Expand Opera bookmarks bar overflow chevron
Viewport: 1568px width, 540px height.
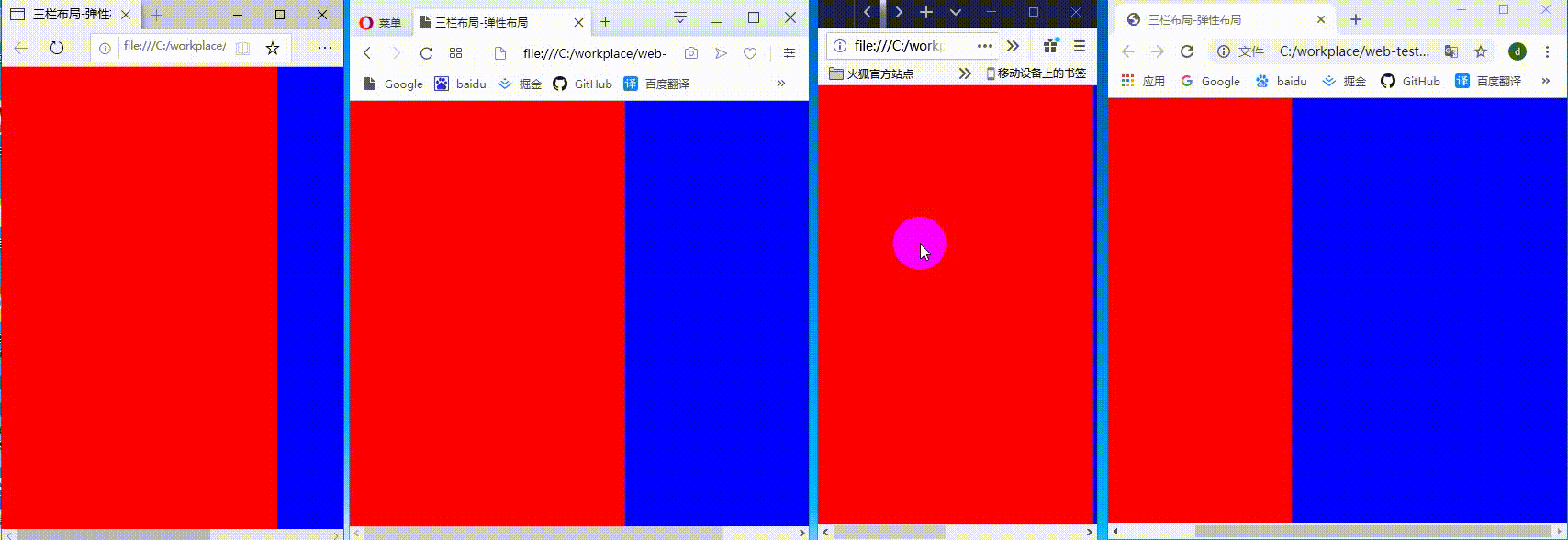781,84
